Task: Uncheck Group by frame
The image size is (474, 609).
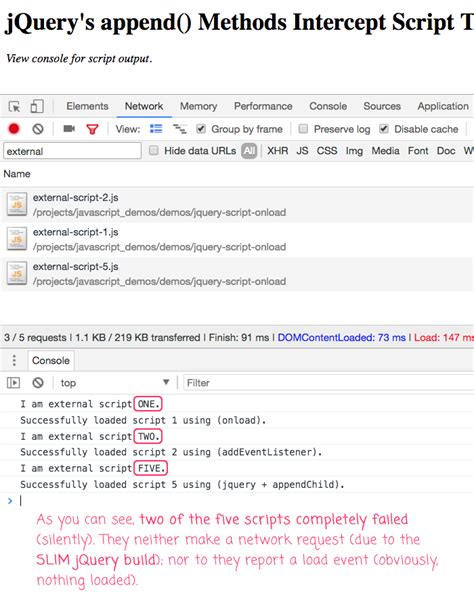Action: point(201,129)
